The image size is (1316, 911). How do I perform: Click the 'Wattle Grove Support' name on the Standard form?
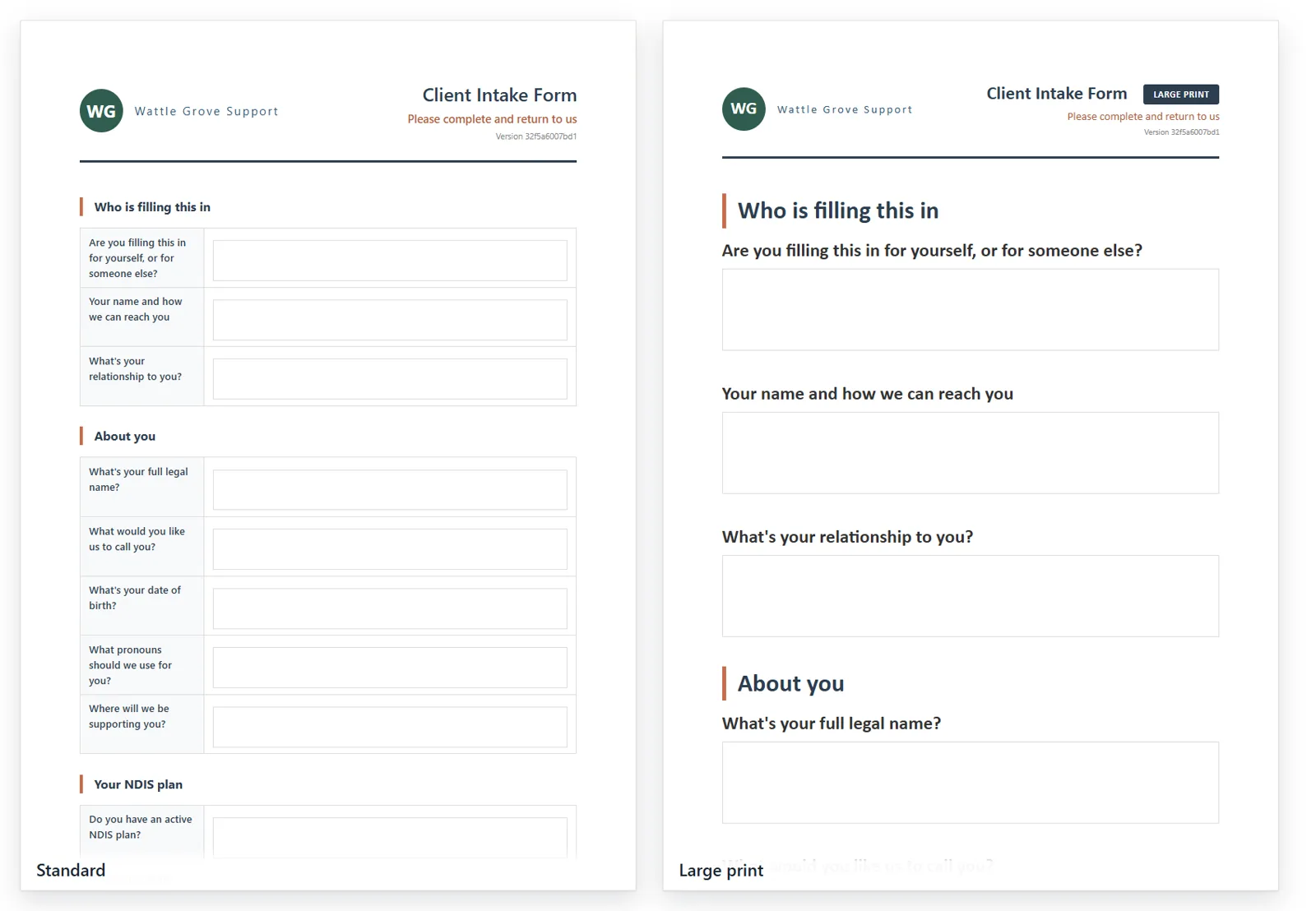[206, 111]
